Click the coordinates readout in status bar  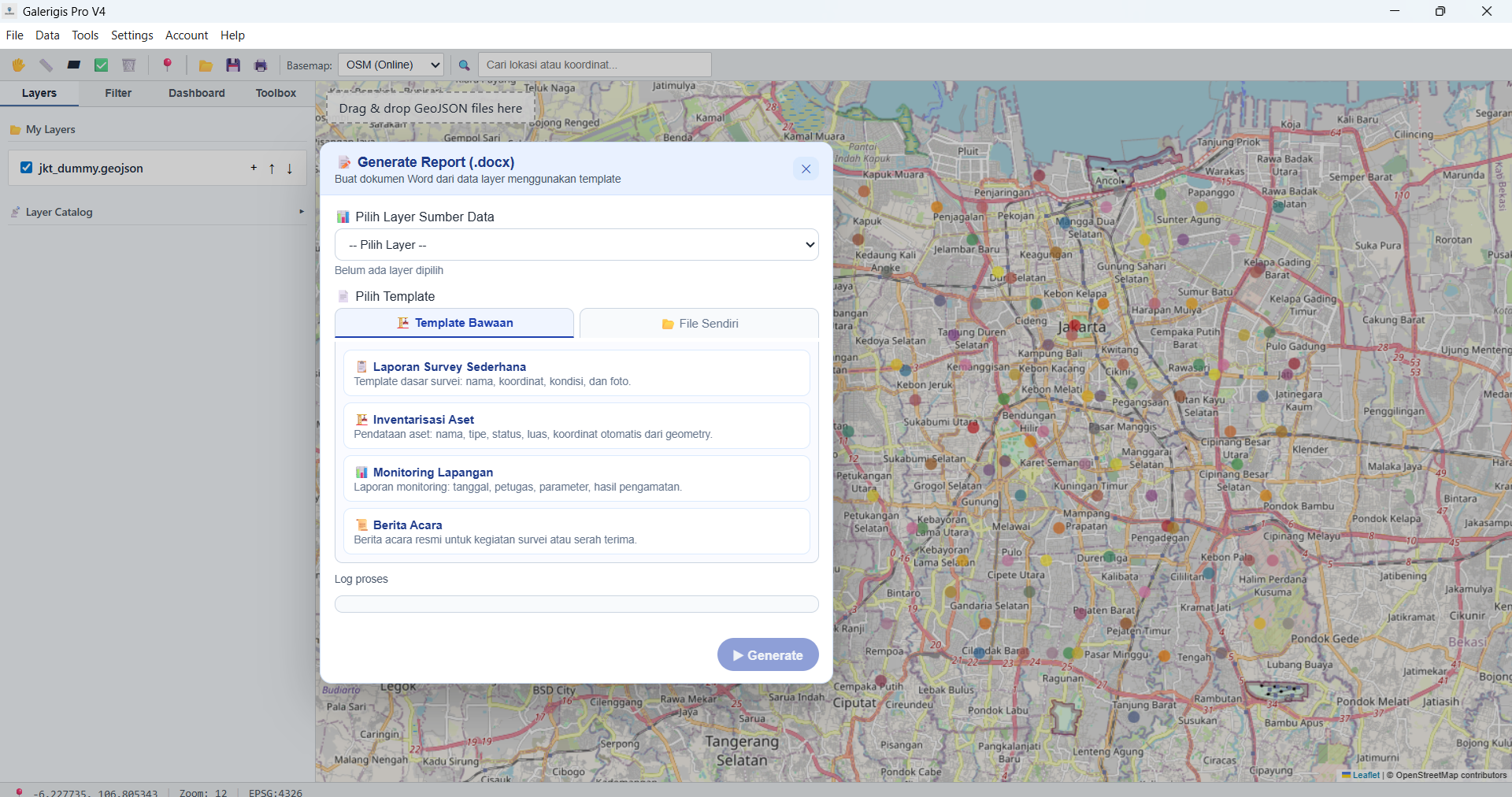tap(95, 792)
